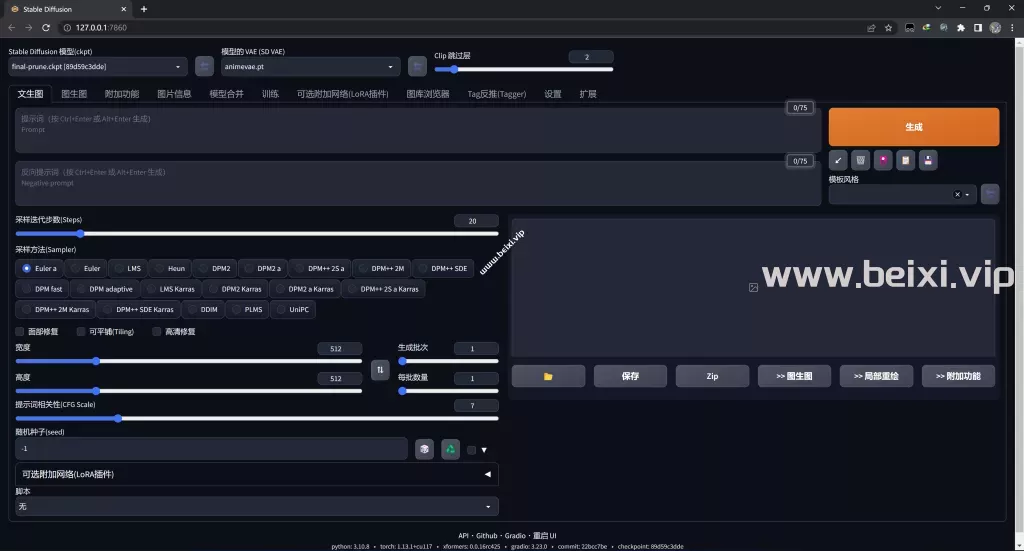The width and height of the screenshot is (1024, 551).
Task: Click the orange generate button
Action: (x=914, y=127)
